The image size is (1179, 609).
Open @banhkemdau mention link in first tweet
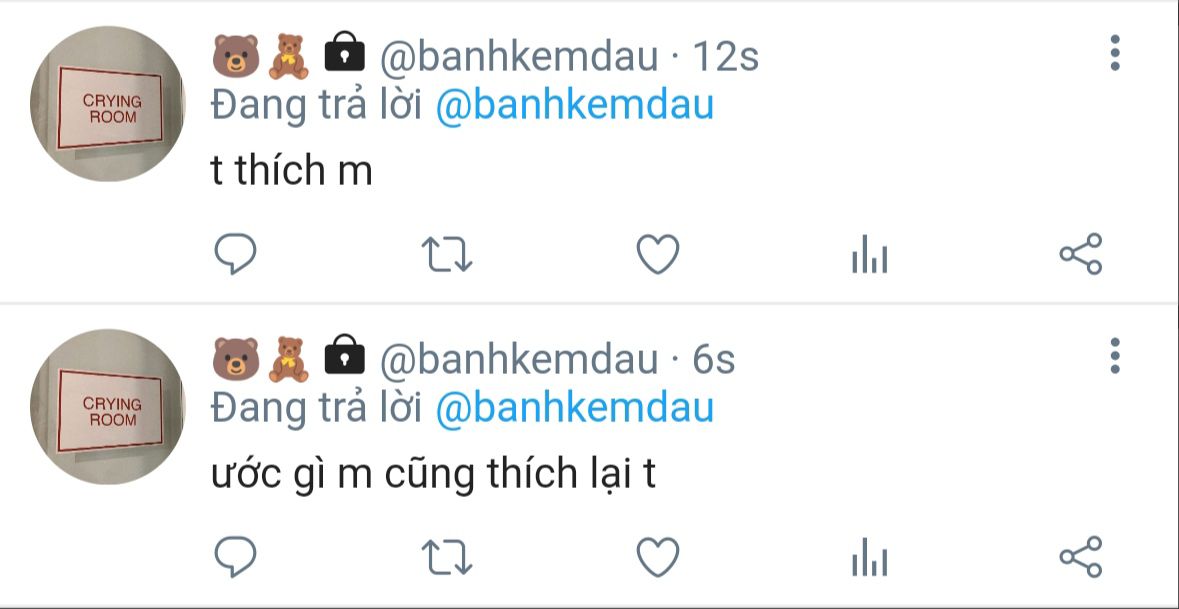(x=574, y=105)
